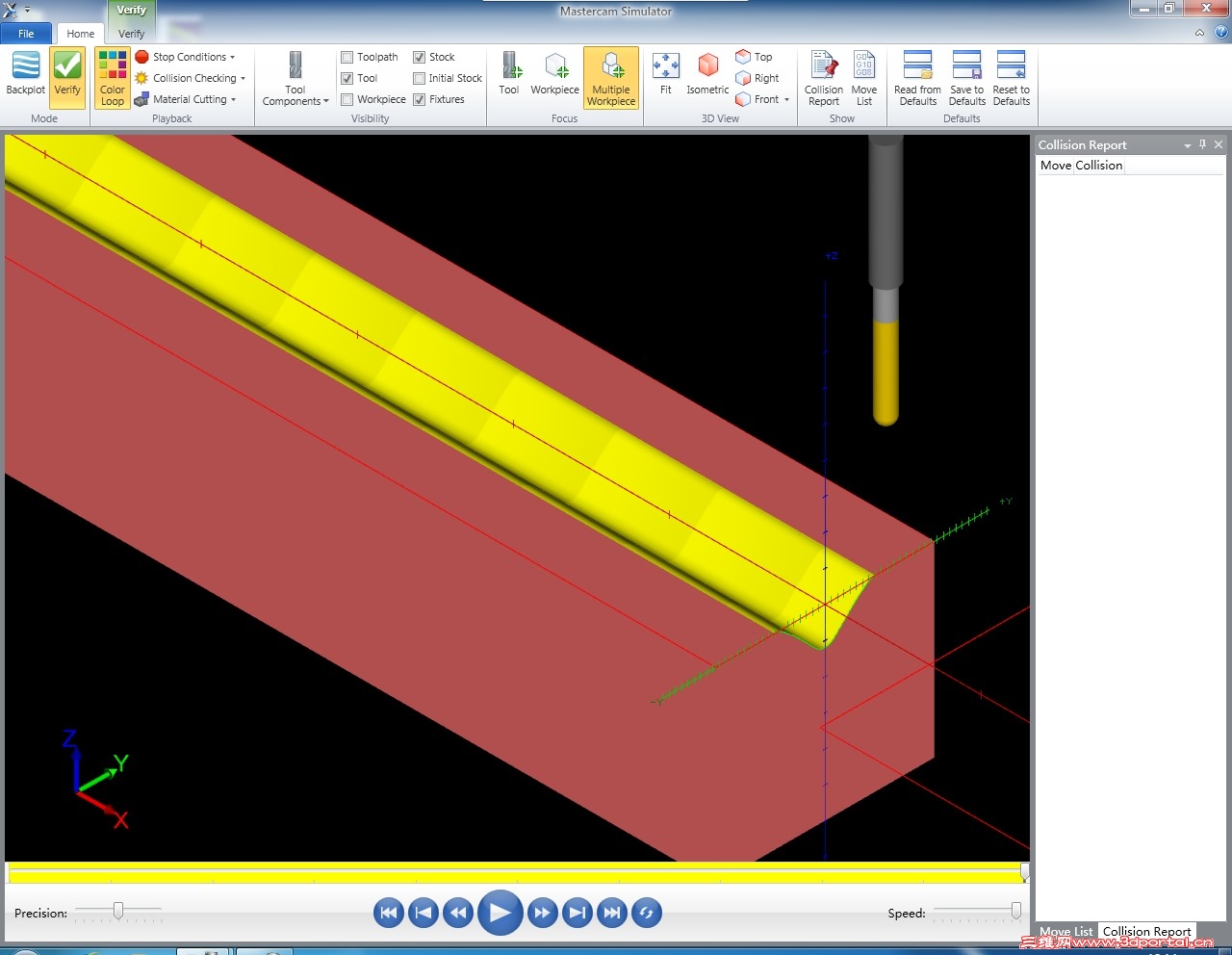The image size is (1232, 955).
Task: Uncheck the Tool visibility checkbox
Action: [x=347, y=78]
